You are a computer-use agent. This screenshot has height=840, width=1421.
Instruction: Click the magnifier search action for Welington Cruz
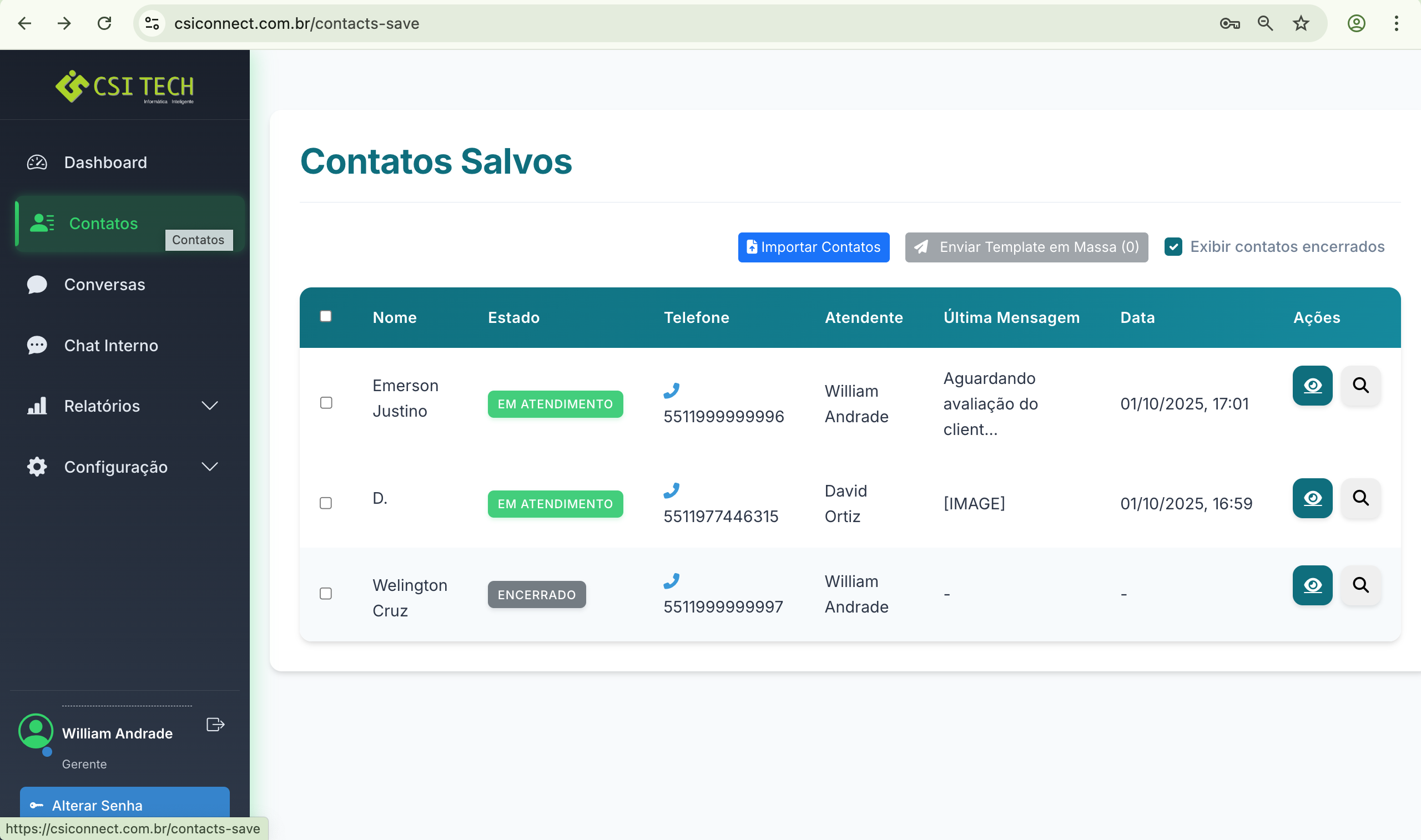[x=1361, y=586]
